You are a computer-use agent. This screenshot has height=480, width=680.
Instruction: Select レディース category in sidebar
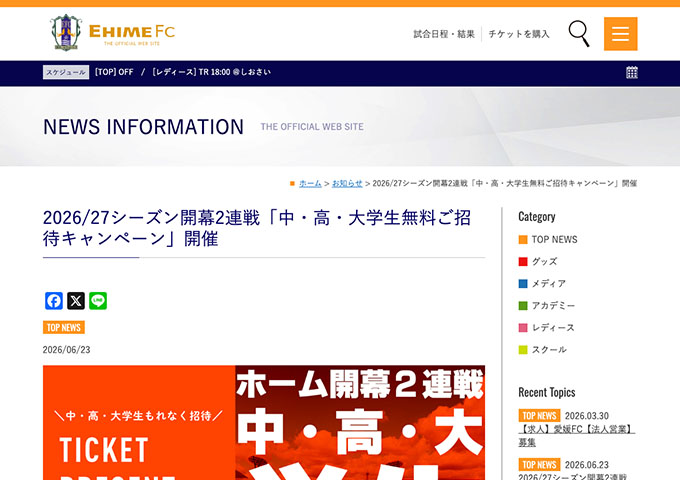coord(553,328)
